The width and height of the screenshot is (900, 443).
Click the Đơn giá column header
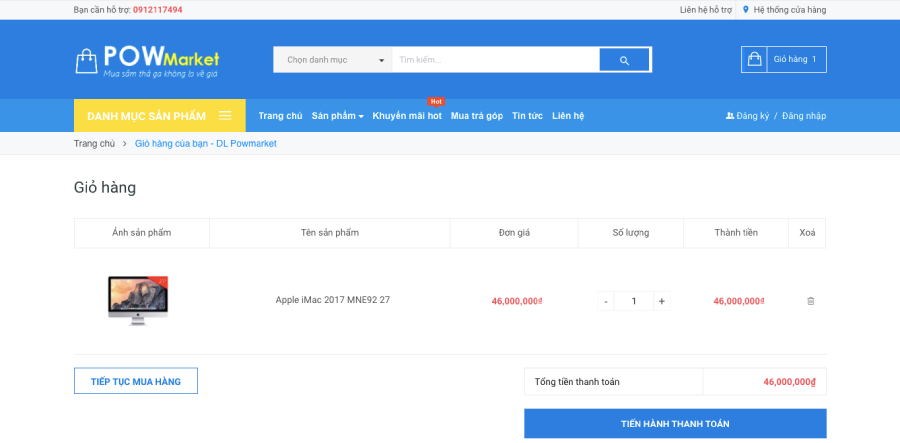(514, 232)
